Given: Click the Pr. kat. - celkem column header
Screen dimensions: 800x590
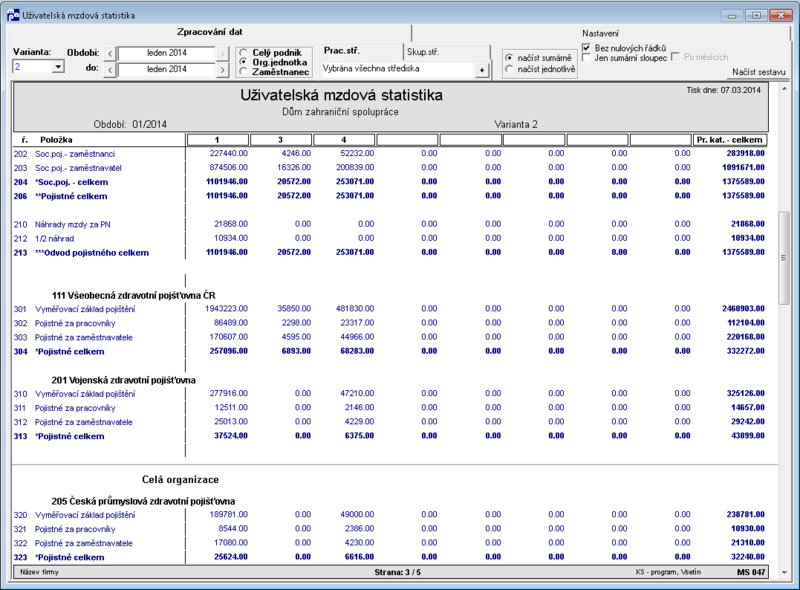Looking at the screenshot, I should 730,140.
